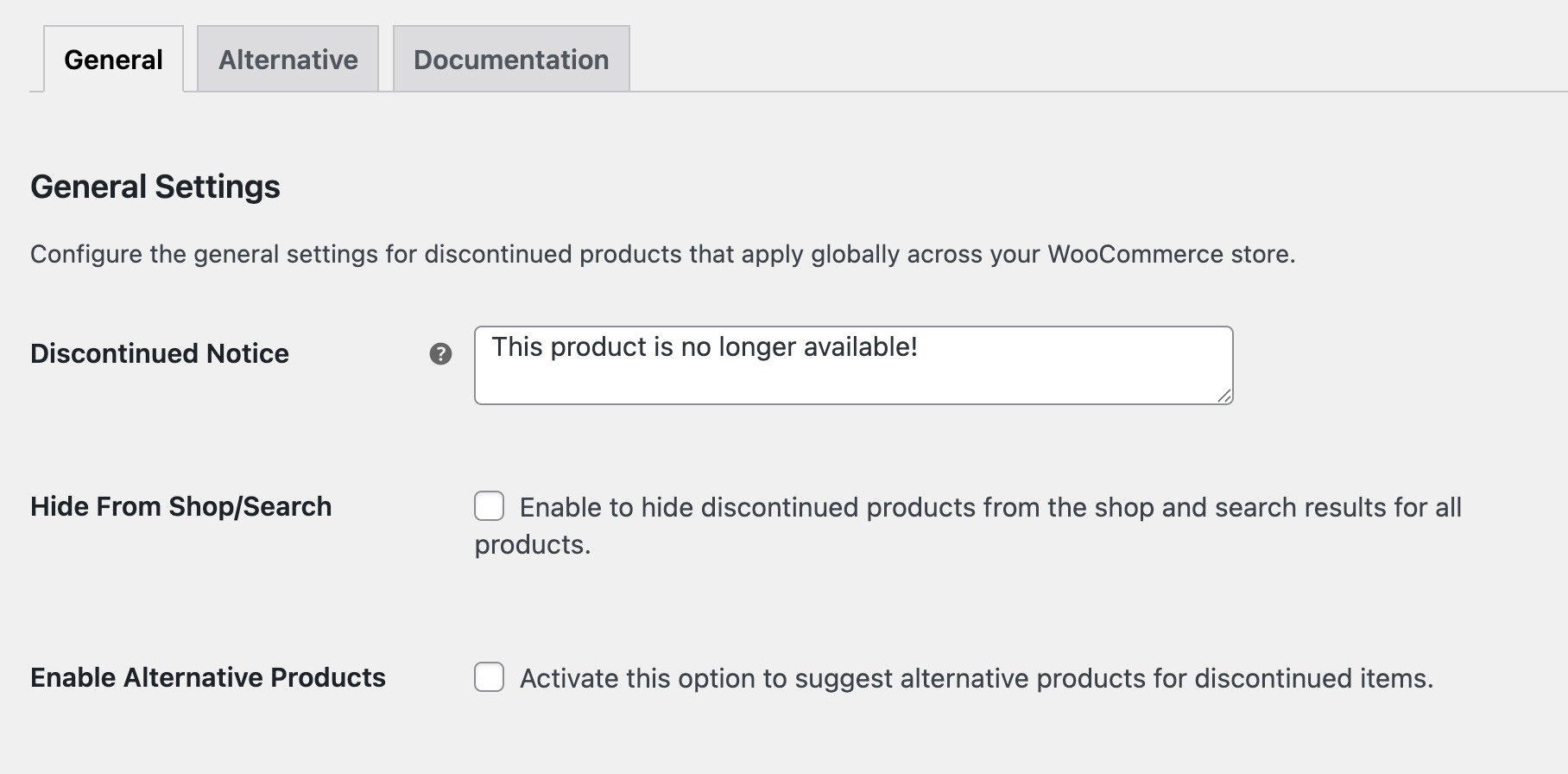Click the Discontinued Notice help tooltip icon
The image size is (1568, 774).
tap(440, 354)
